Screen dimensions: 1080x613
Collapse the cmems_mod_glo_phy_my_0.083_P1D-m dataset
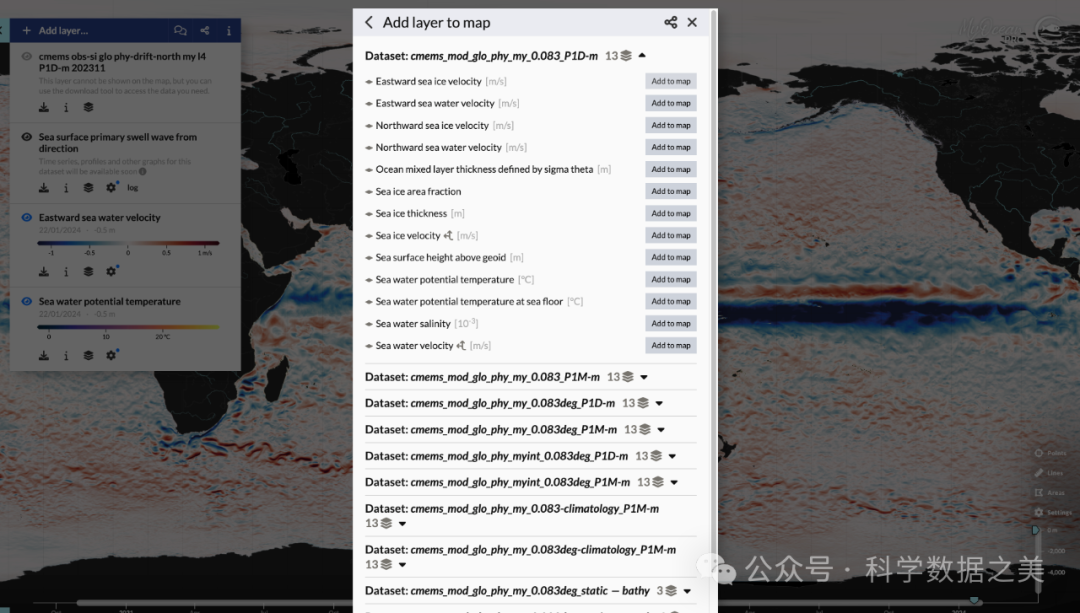tap(642, 56)
